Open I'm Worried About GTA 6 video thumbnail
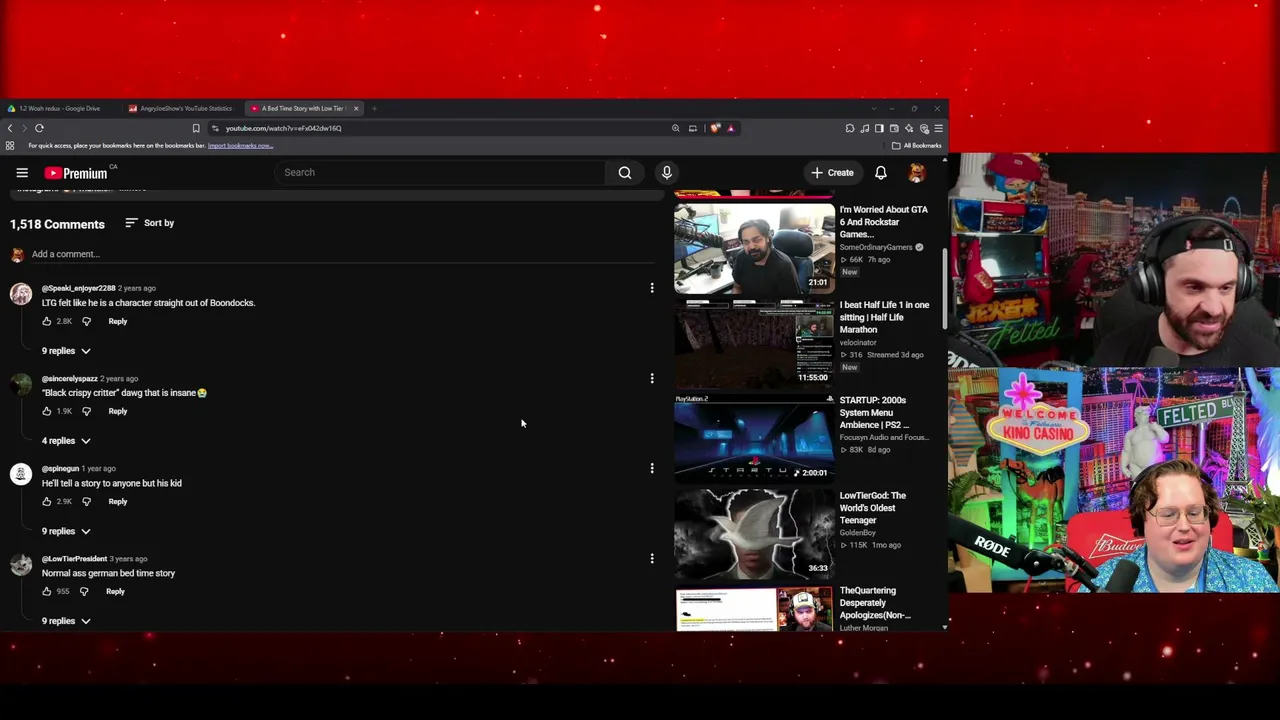Image resolution: width=1280 pixels, height=720 pixels. 754,248
